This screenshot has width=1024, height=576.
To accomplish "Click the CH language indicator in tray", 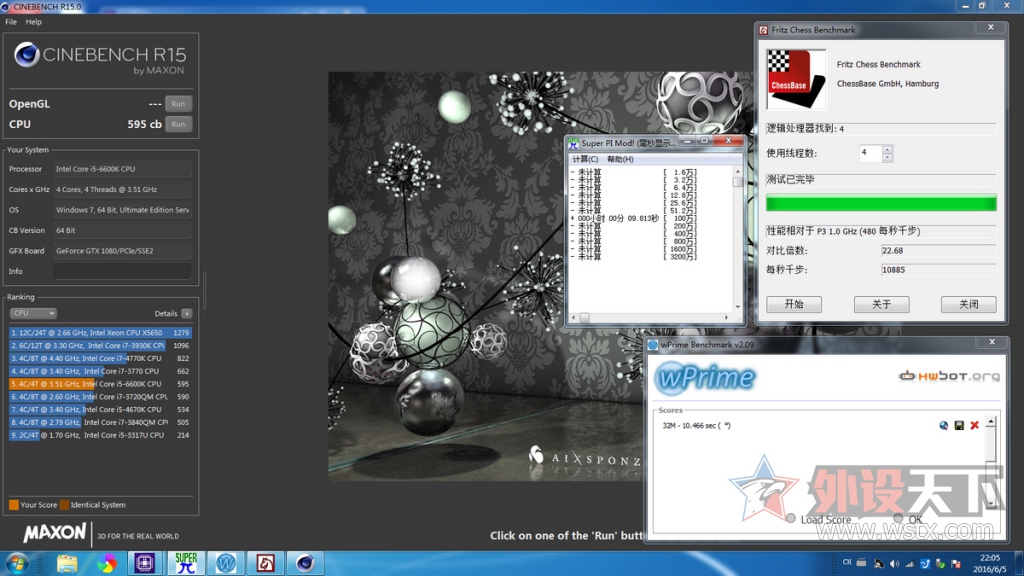I will click(x=847, y=563).
